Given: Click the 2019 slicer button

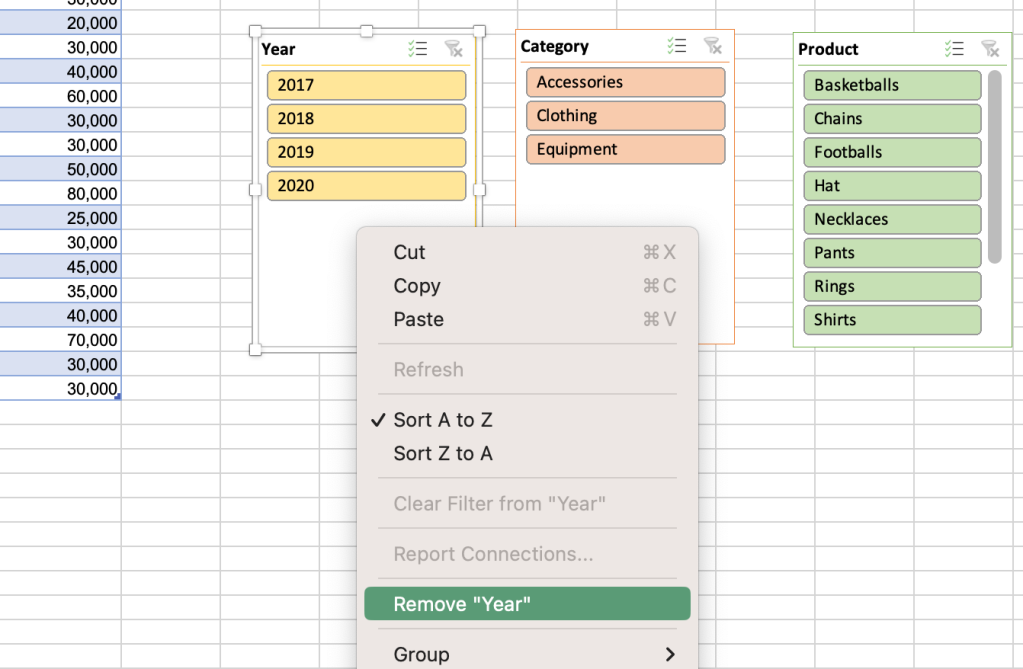Looking at the screenshot, I should [366, 152].
